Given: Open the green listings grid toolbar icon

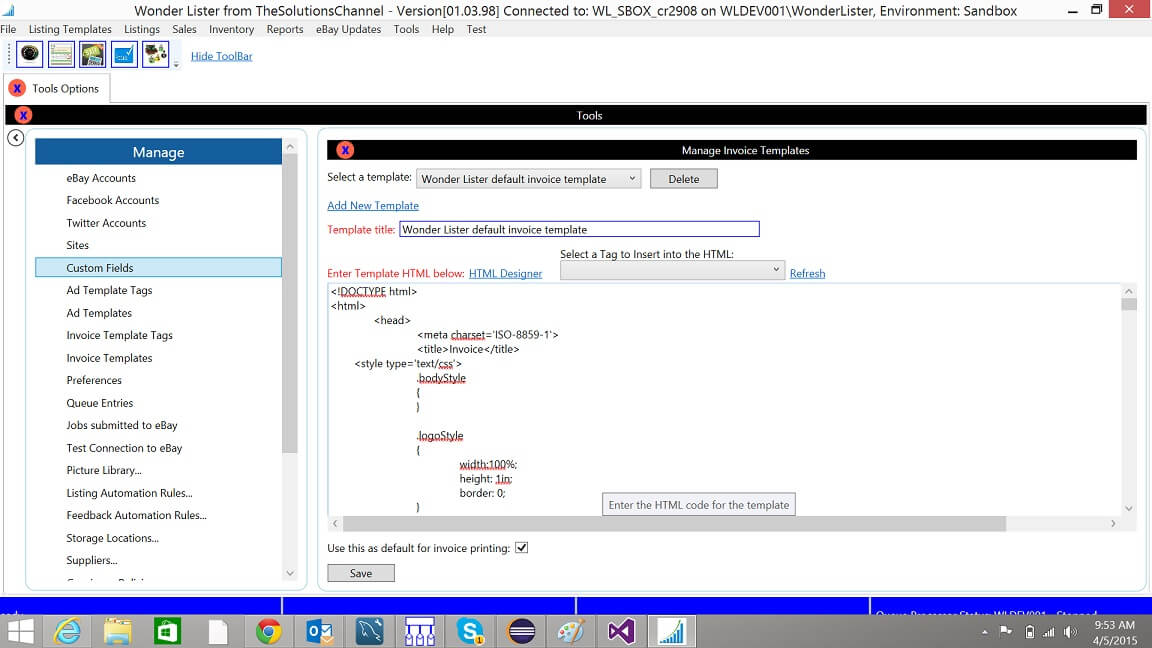Looking at the screenshot, I should click(x=61, y=53).
